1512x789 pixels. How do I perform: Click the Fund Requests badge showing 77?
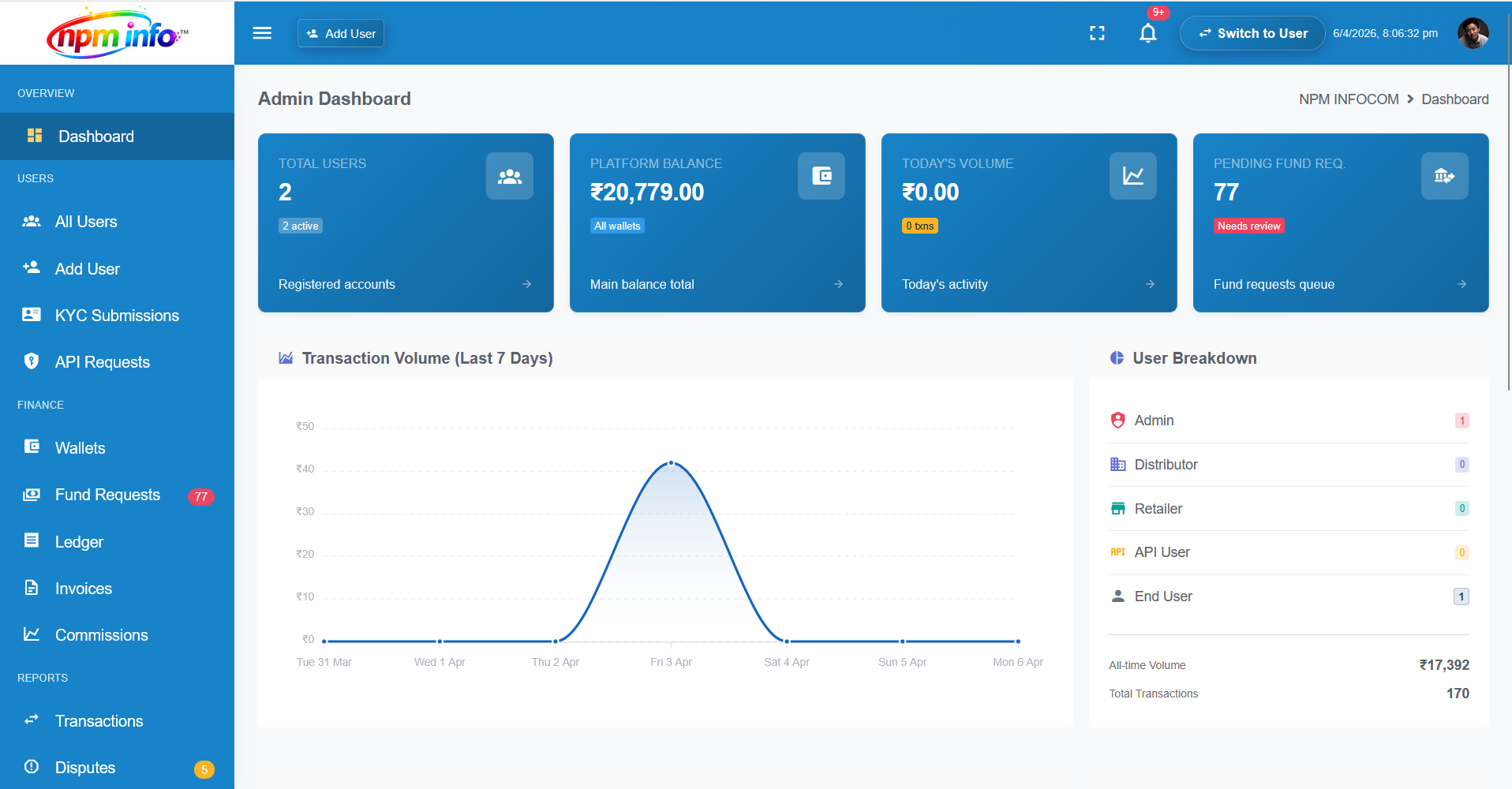tap(201, 496)
